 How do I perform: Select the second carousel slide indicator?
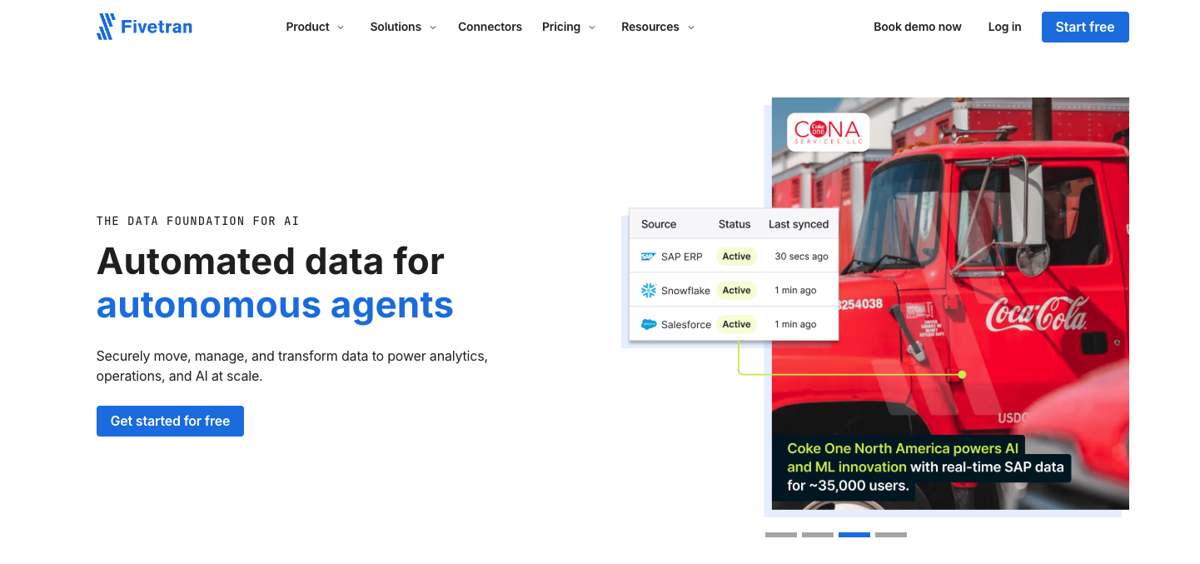pos(818,535)
